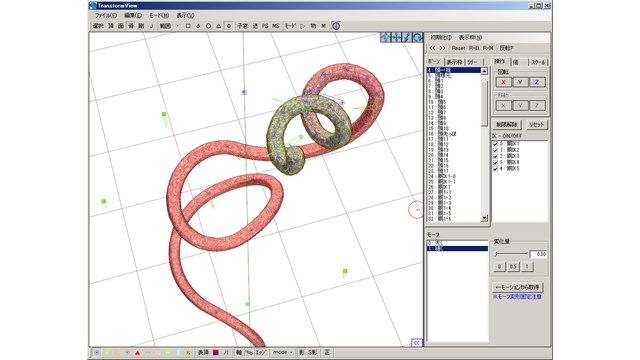Click the viewport diagonal zoom arrow icon
This screenshot has width=640, height=360.
[x=407, y=38]
